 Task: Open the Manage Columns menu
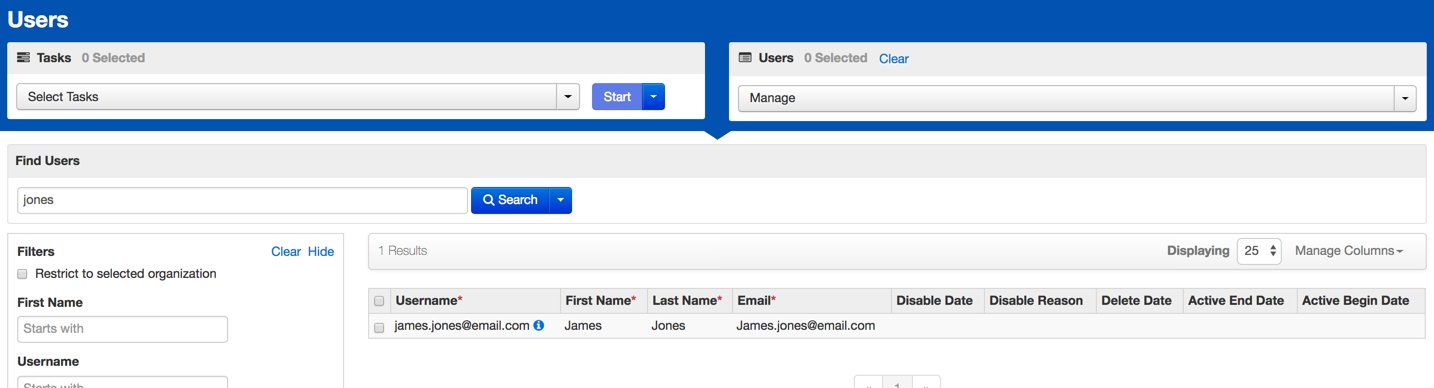point(1348,251)
